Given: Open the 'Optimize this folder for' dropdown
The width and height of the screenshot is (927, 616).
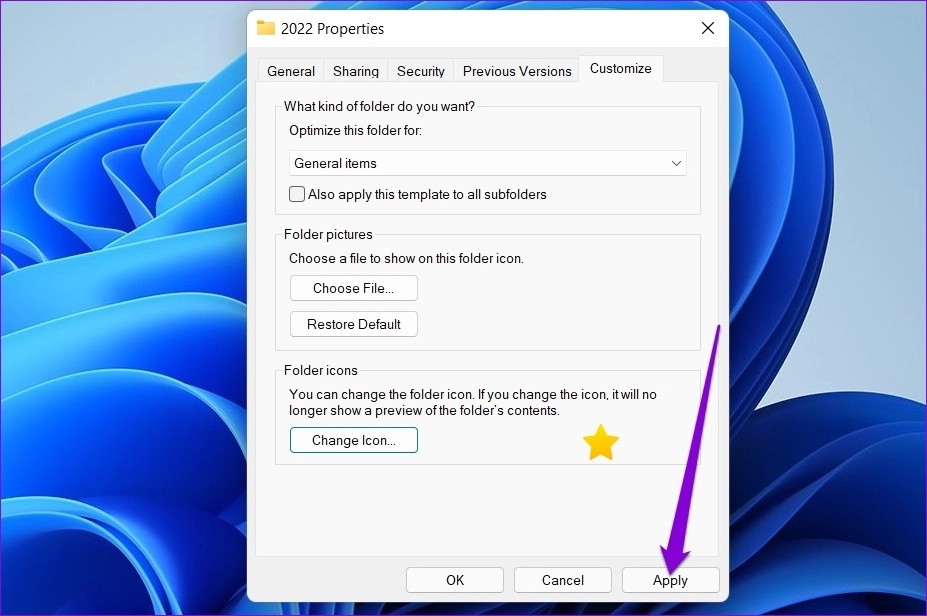Looking at the screenshot, I should [676, 162].
